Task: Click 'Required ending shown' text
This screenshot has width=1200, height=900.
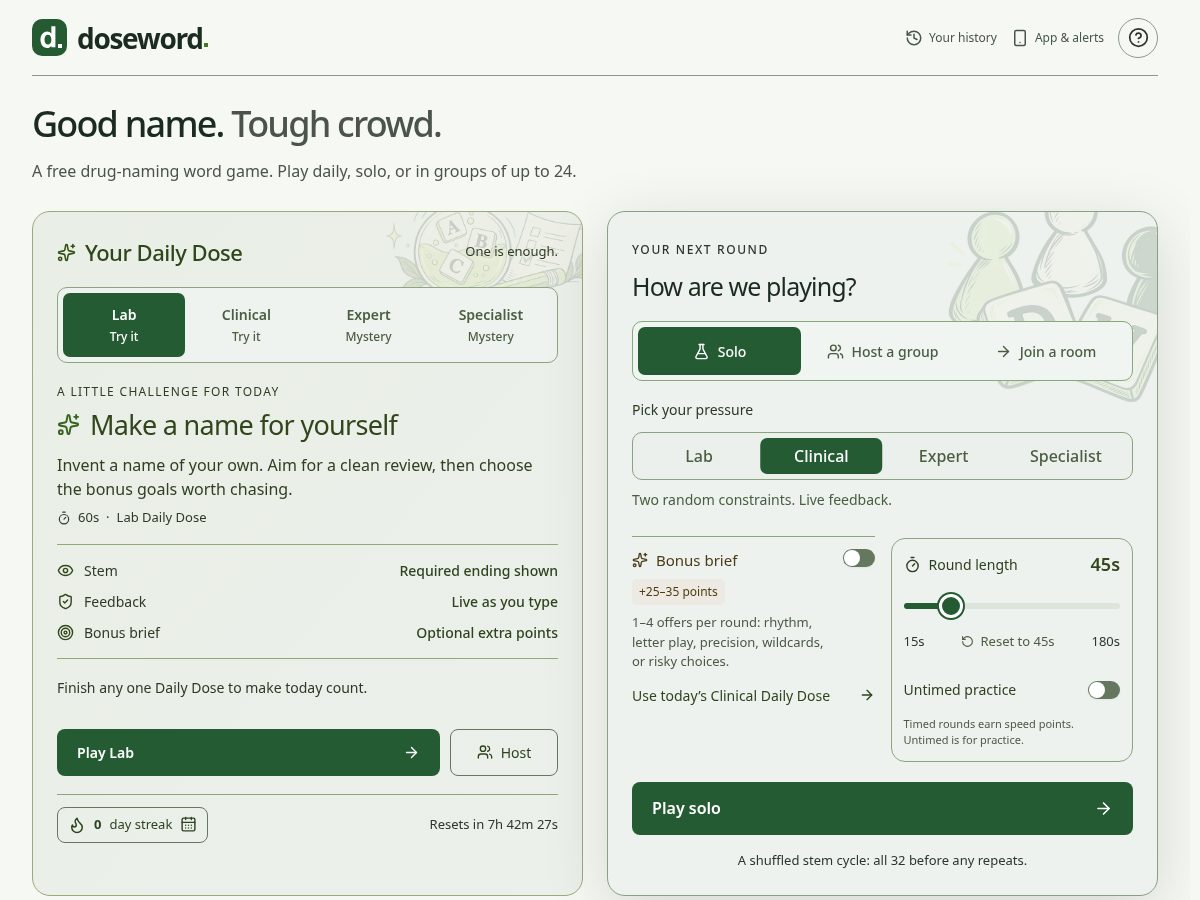Action: pos(479,571)
